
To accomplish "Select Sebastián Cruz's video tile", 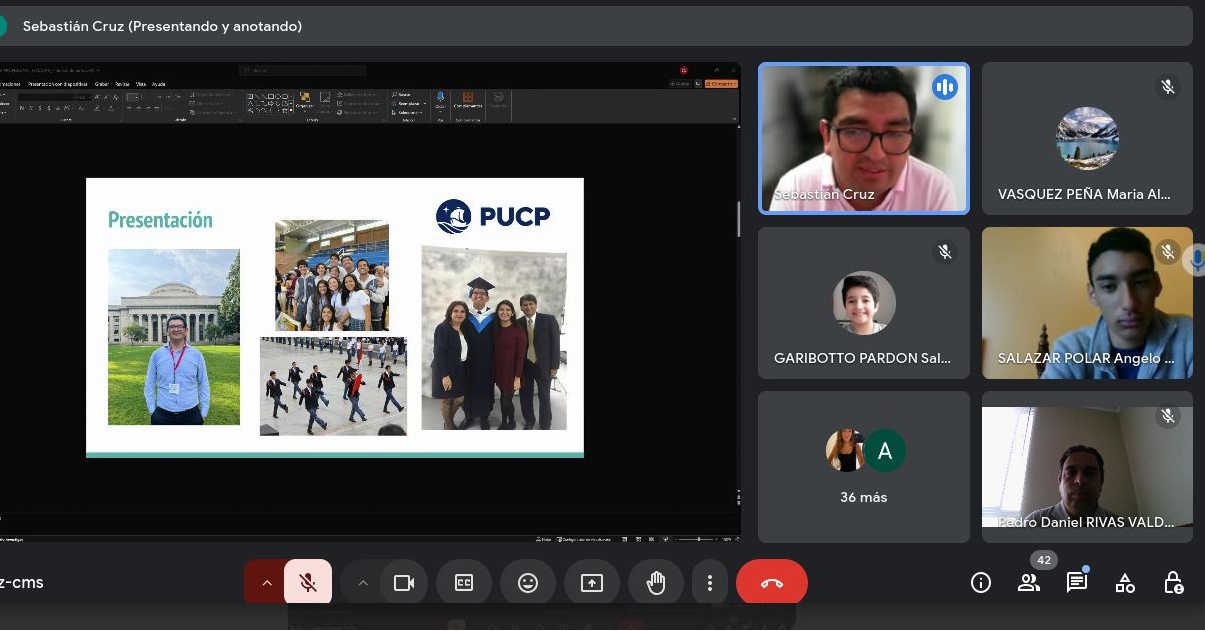I will tap(863, 138).
